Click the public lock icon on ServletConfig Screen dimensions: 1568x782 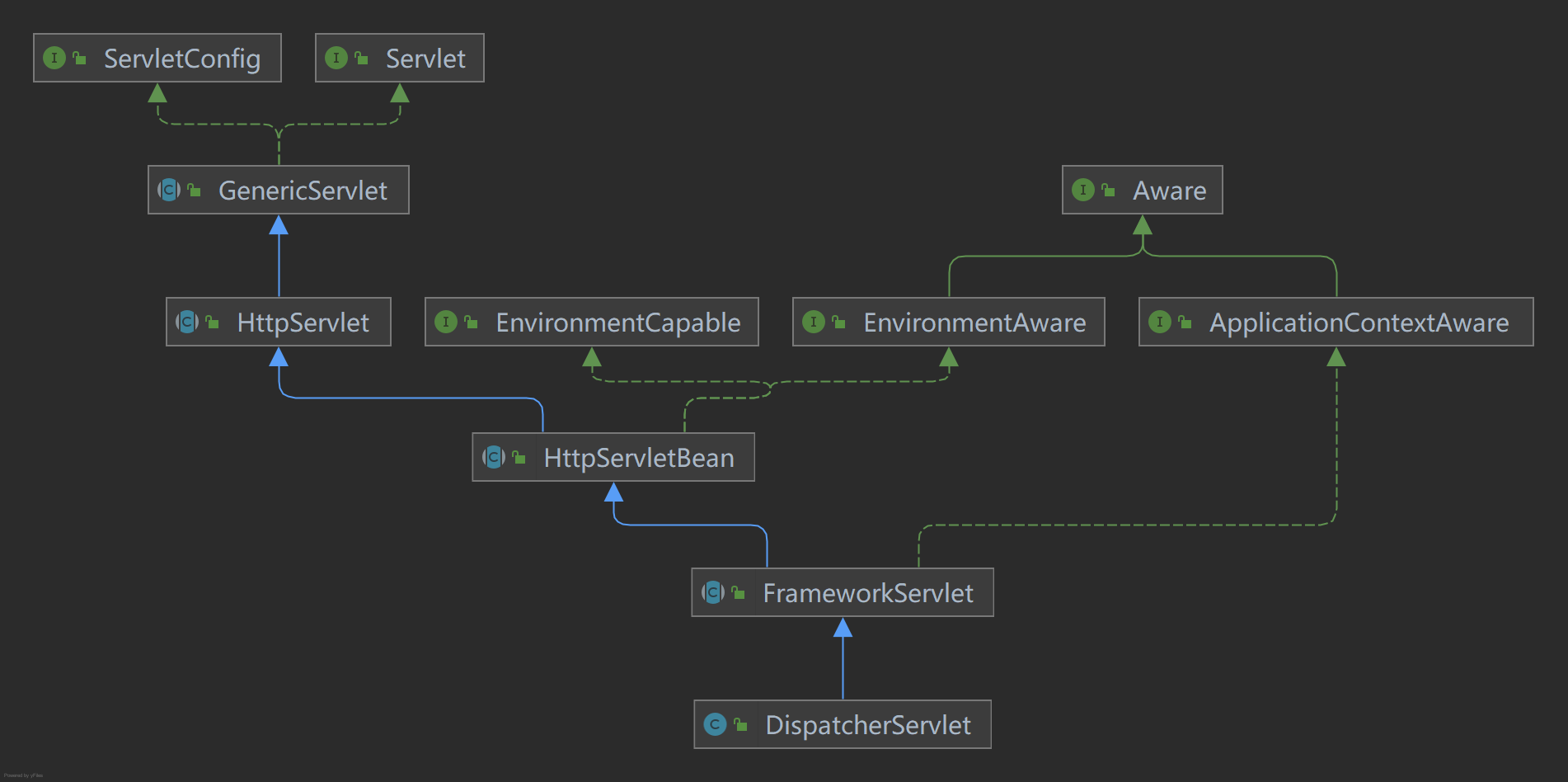[79, 58]
